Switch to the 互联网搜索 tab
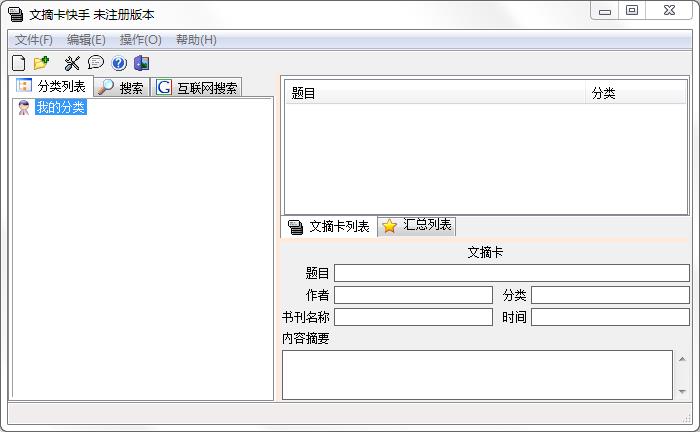 point(196,87)
